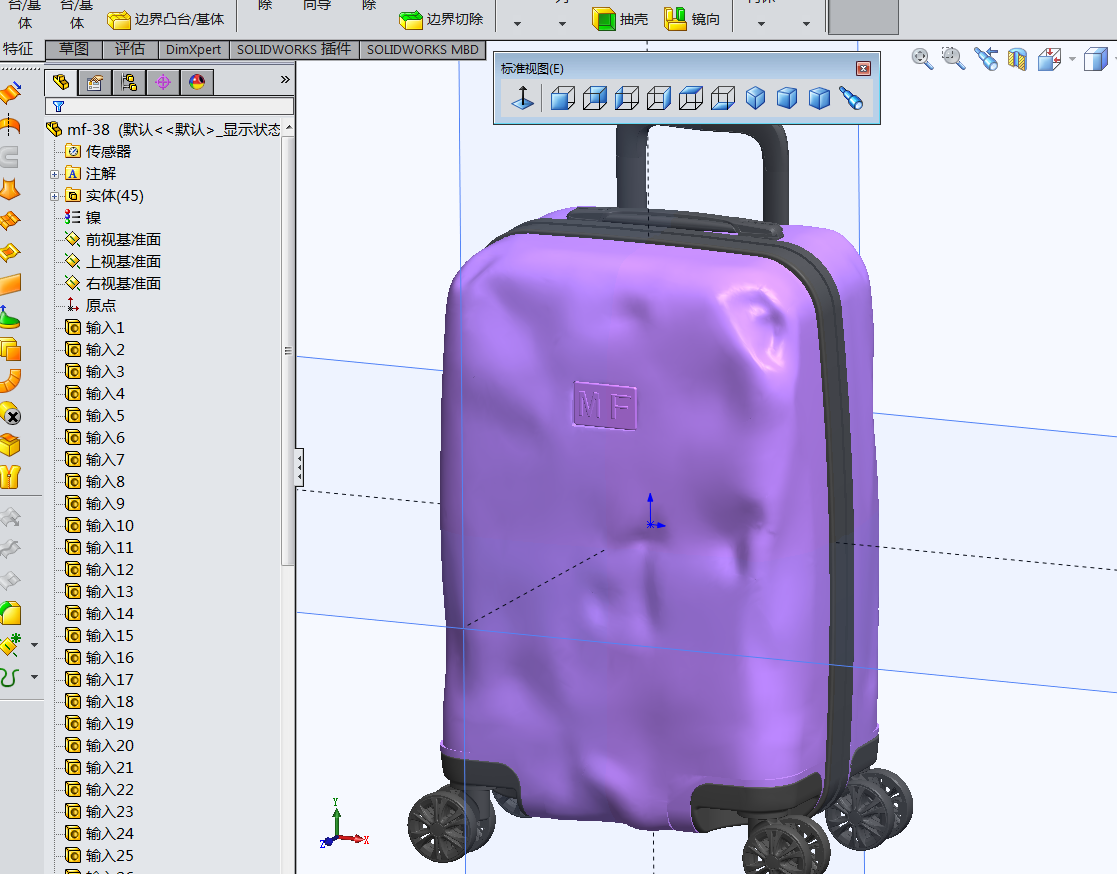Click the filter funnel icon
Viewport: 1117px width, 874px height.
coord(58,106)
